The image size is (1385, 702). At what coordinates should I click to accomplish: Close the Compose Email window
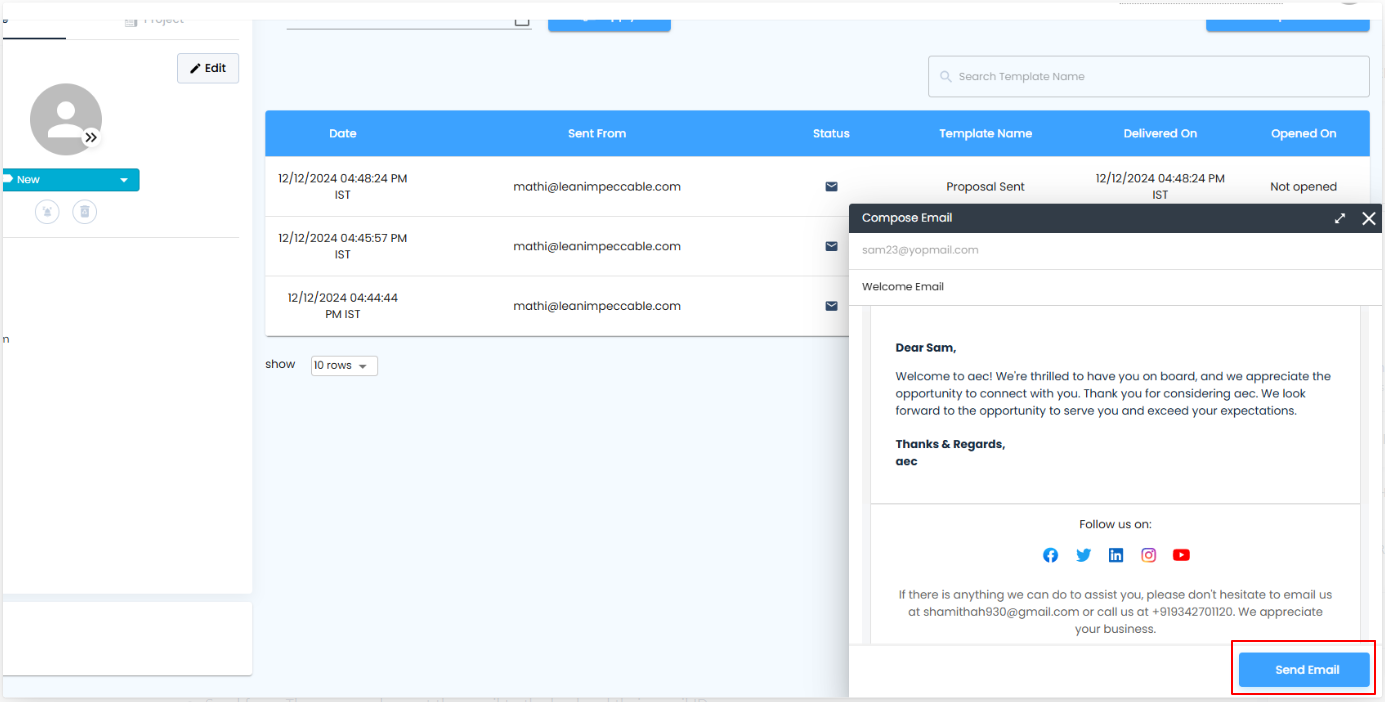1369,218
